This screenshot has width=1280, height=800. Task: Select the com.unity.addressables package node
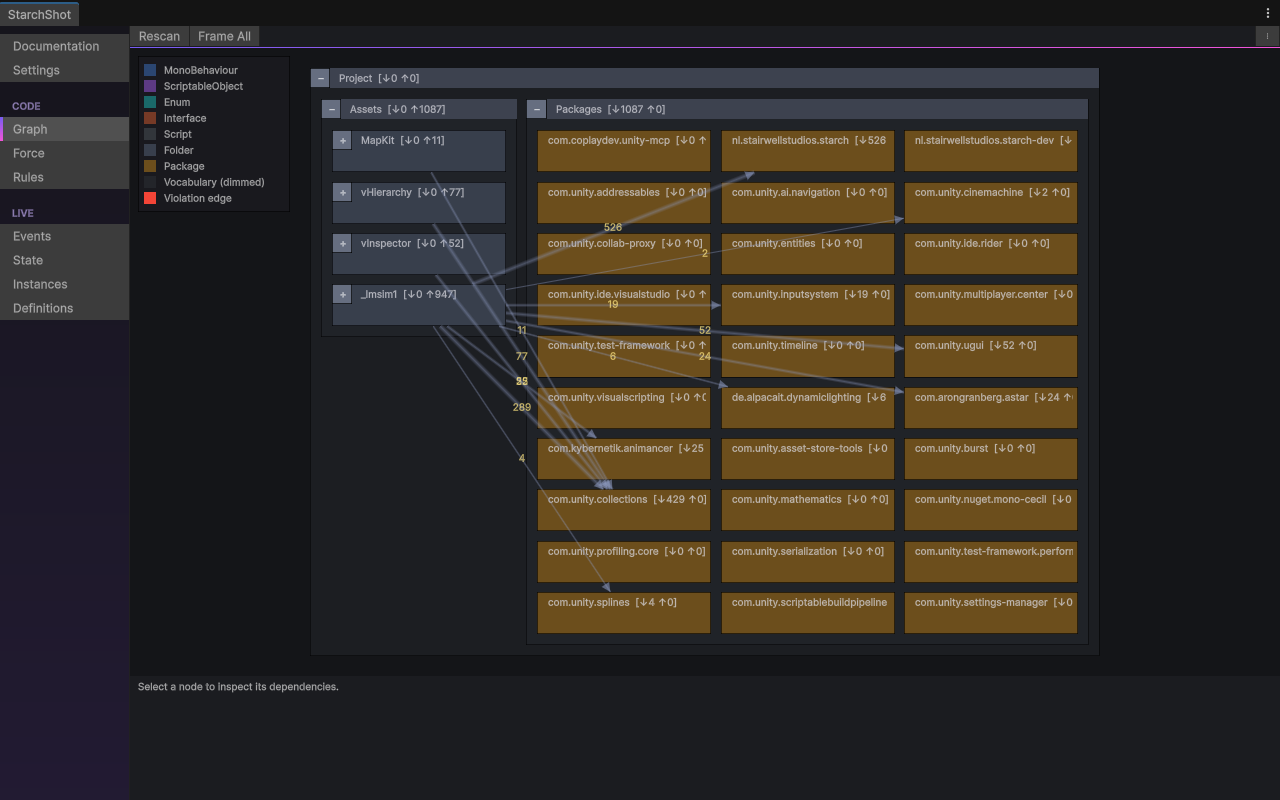624,202
